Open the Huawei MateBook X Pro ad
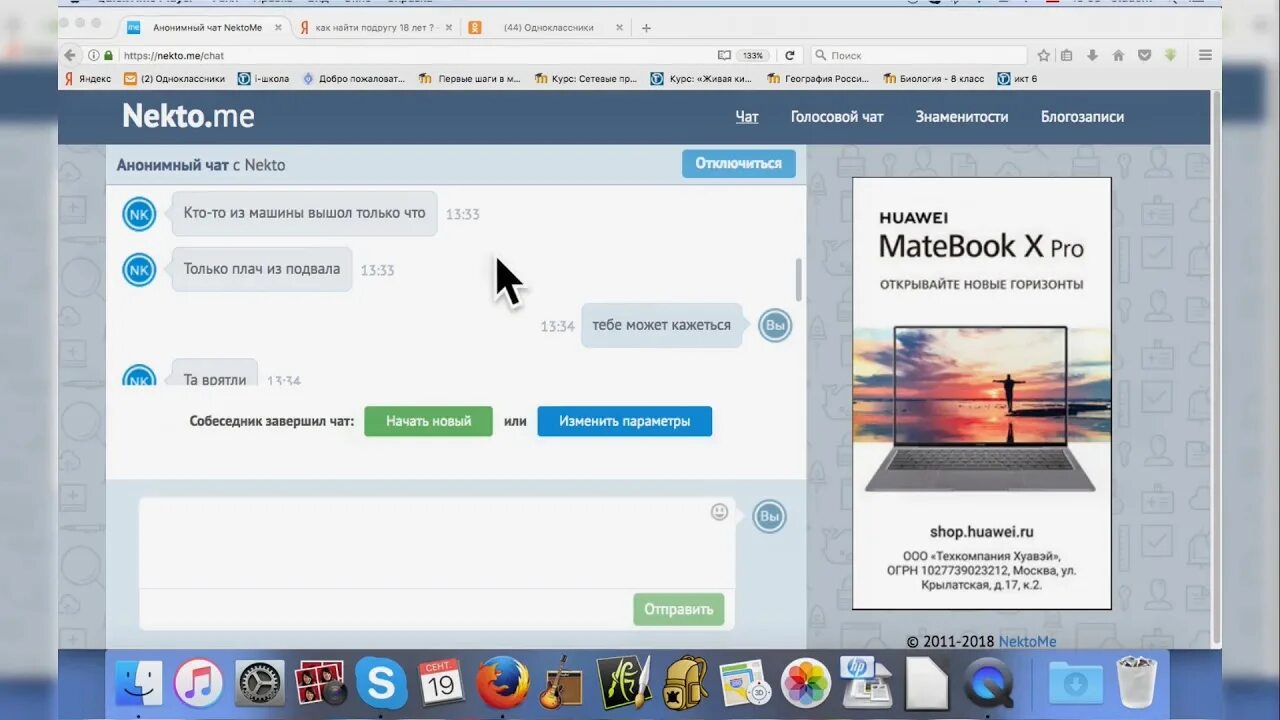Screen dimensions: 1280x720 click(x=981, y=393)
